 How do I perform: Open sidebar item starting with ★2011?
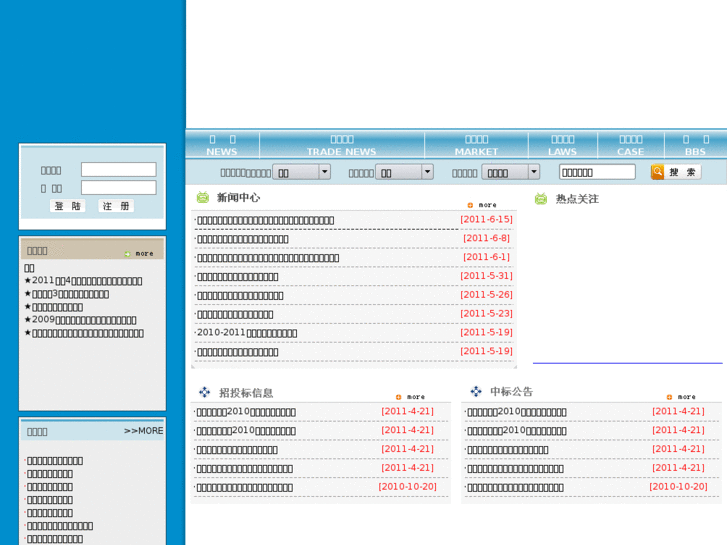(x=83, y=281)
